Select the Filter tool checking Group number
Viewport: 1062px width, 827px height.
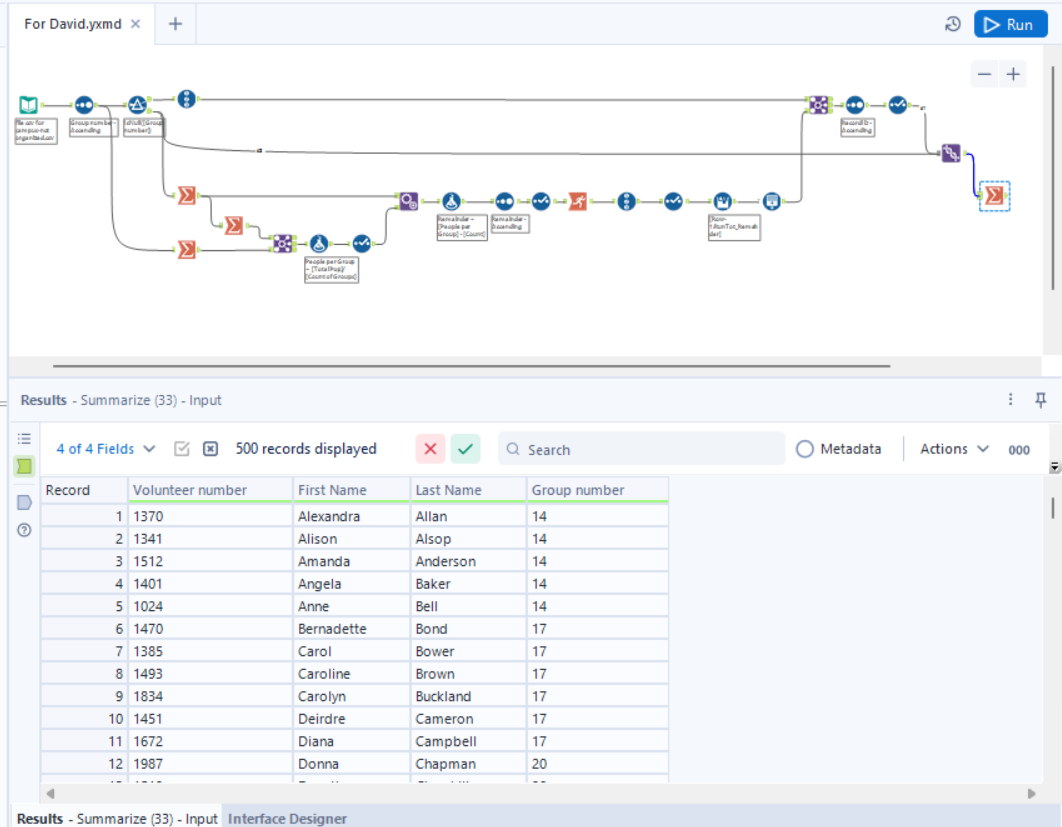(137, 103)
